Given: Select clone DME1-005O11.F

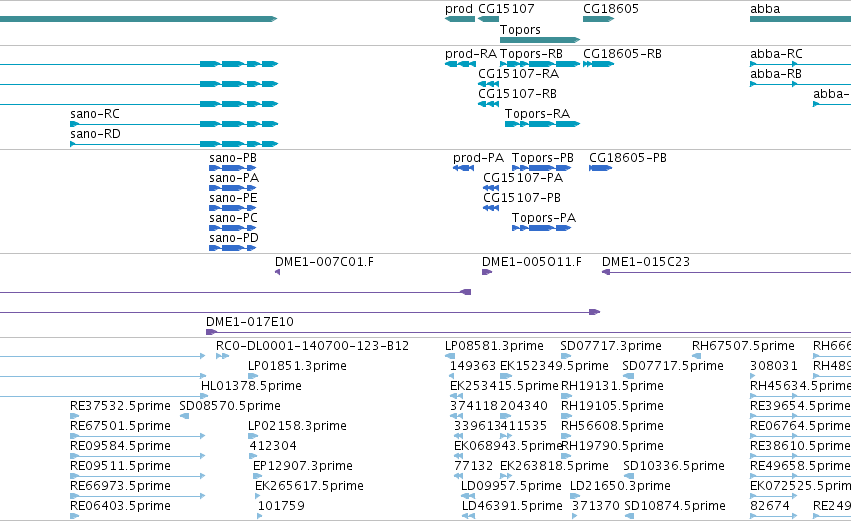Looking at the screenshot, I should tap(487, 272).
